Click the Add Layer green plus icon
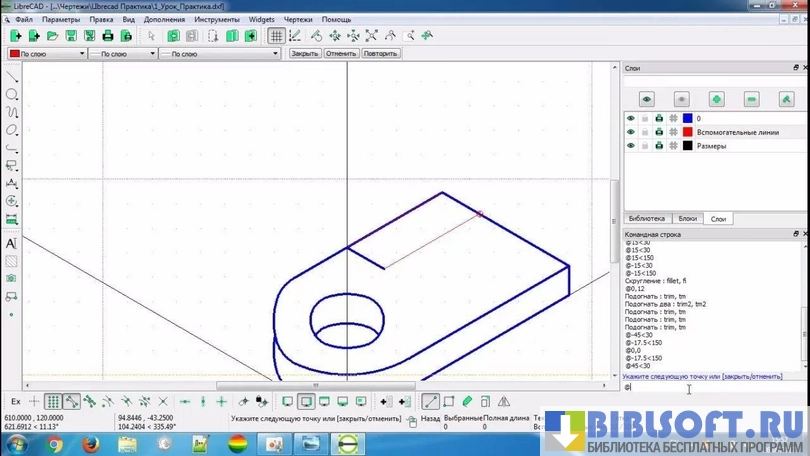 click(x=716, y=99)
